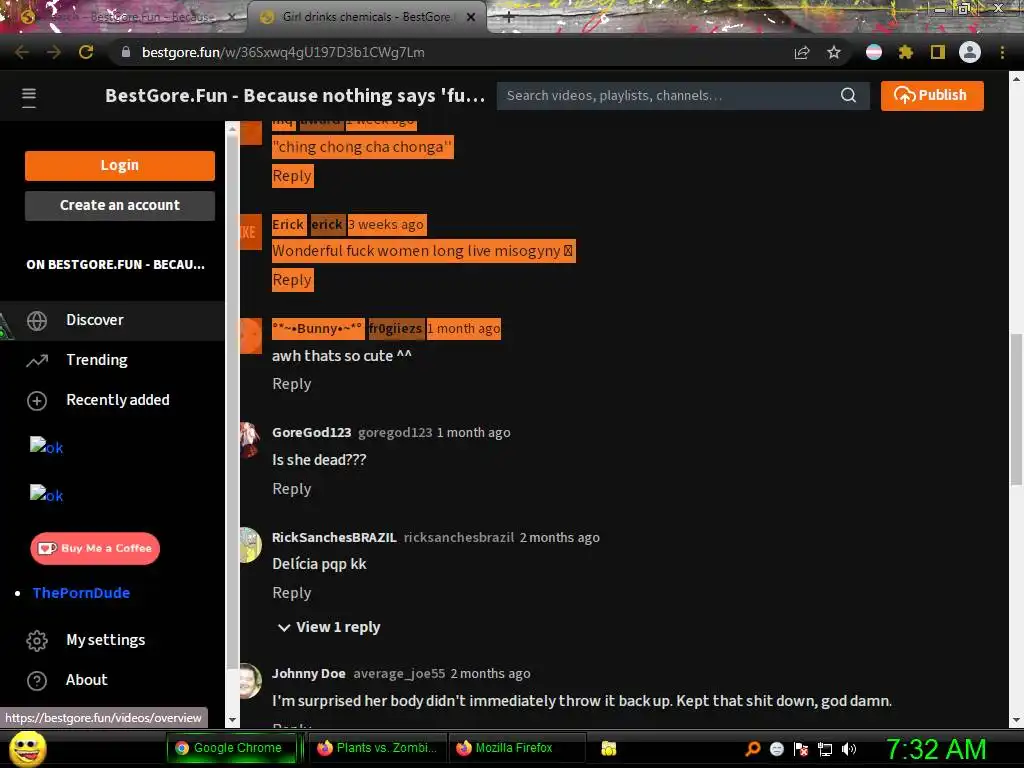Open the extensions puzzle icon
1024x768 pixels.
[905, 52]
